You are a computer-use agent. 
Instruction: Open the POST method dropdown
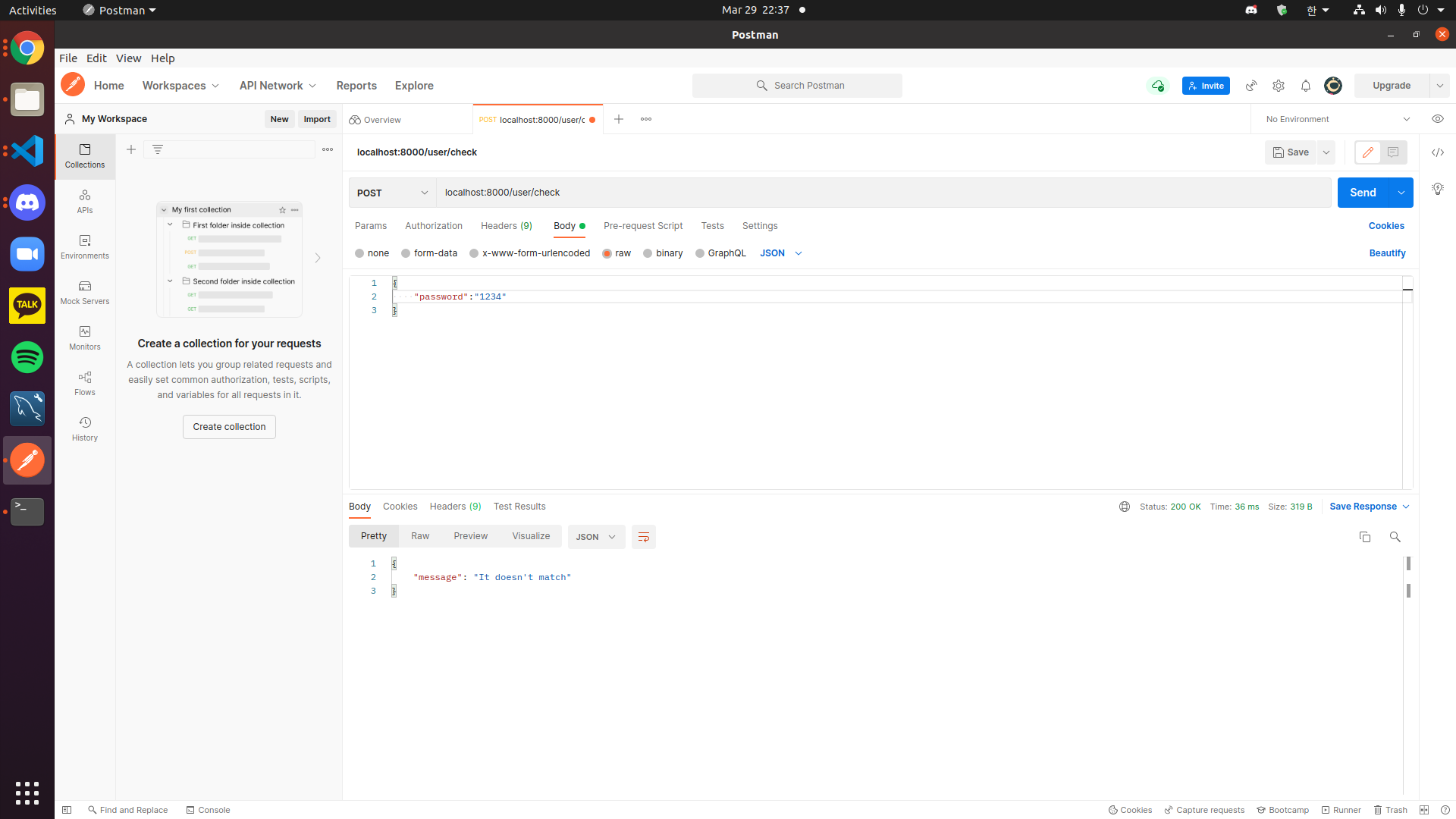click(x=393, y=193)
